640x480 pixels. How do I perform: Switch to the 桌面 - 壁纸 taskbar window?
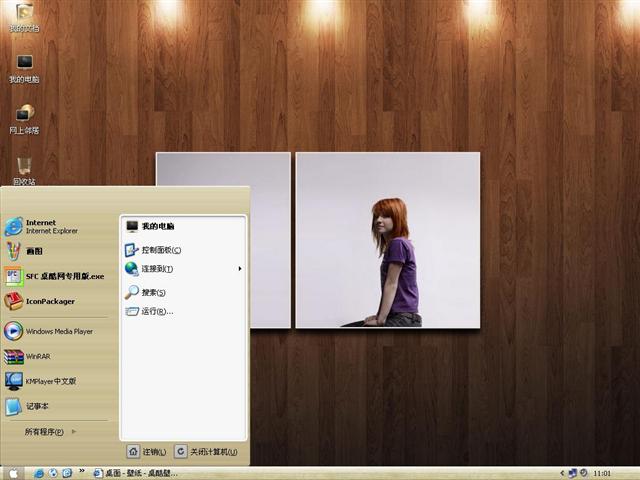(x=136, y=473)
